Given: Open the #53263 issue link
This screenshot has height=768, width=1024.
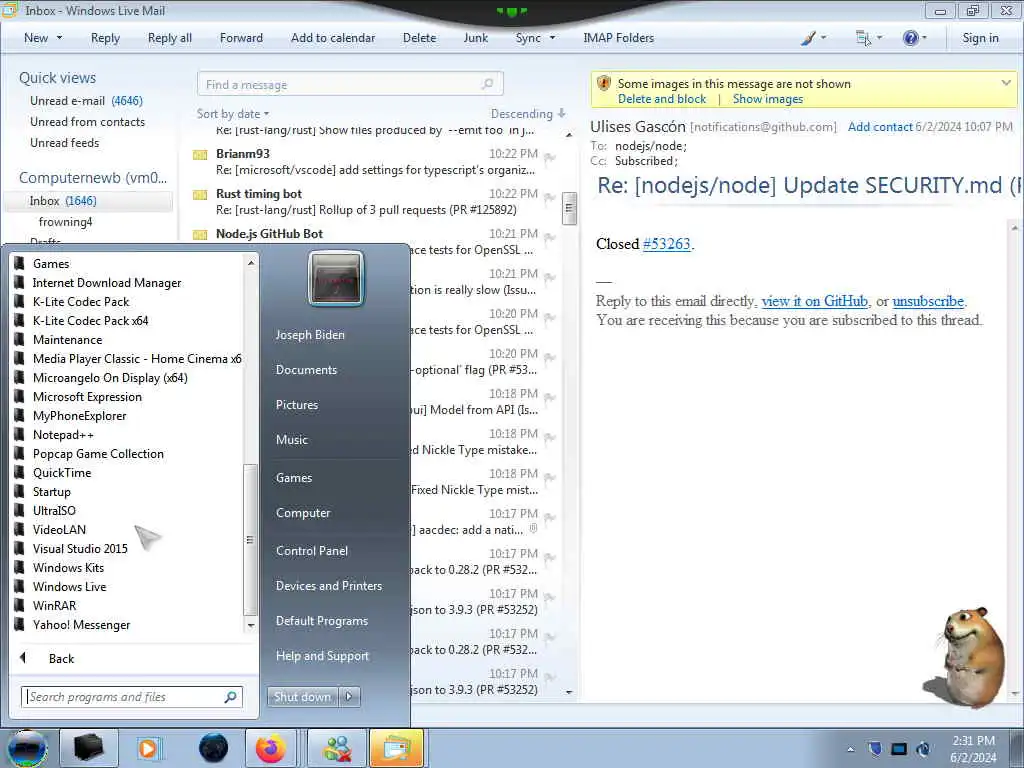Looking at the screenshot, I should click(x=666, y=244).
